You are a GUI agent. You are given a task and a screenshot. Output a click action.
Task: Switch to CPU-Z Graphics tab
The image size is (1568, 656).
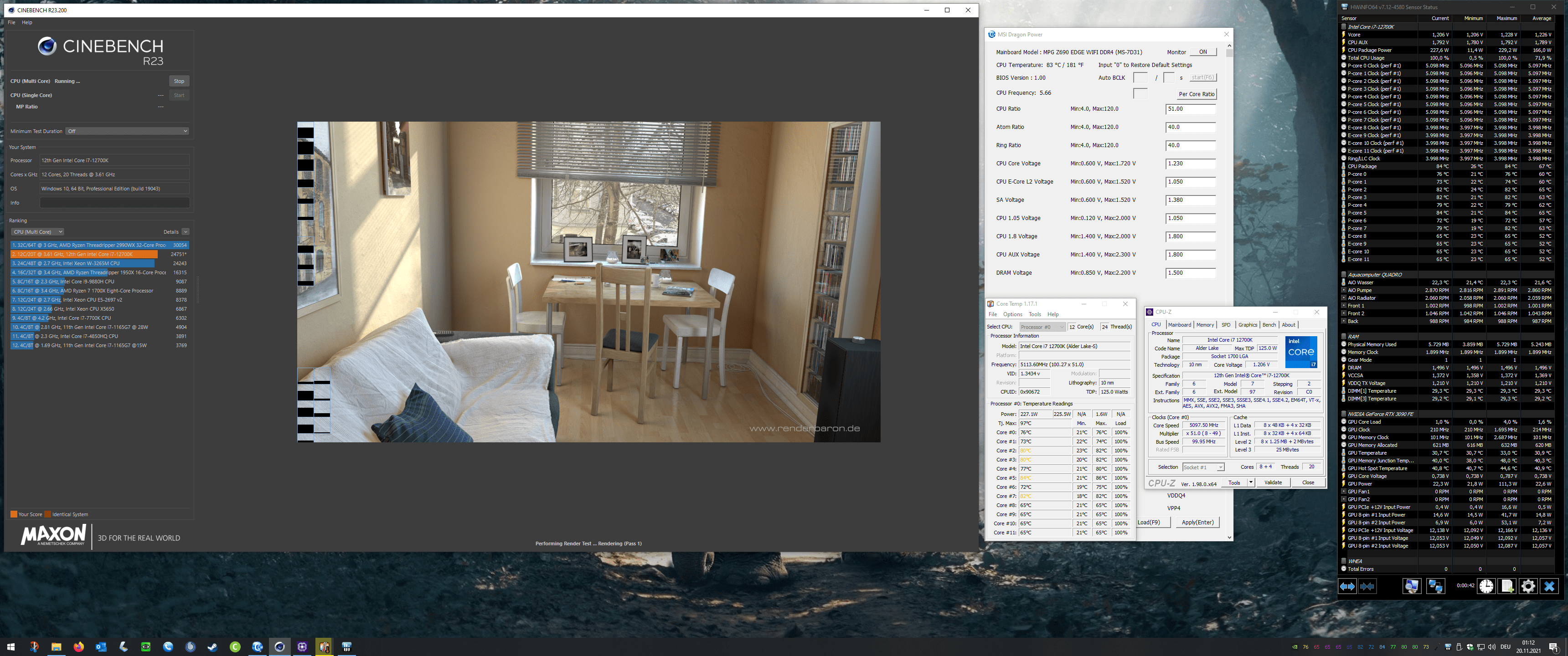click(x=1247, y=325)
